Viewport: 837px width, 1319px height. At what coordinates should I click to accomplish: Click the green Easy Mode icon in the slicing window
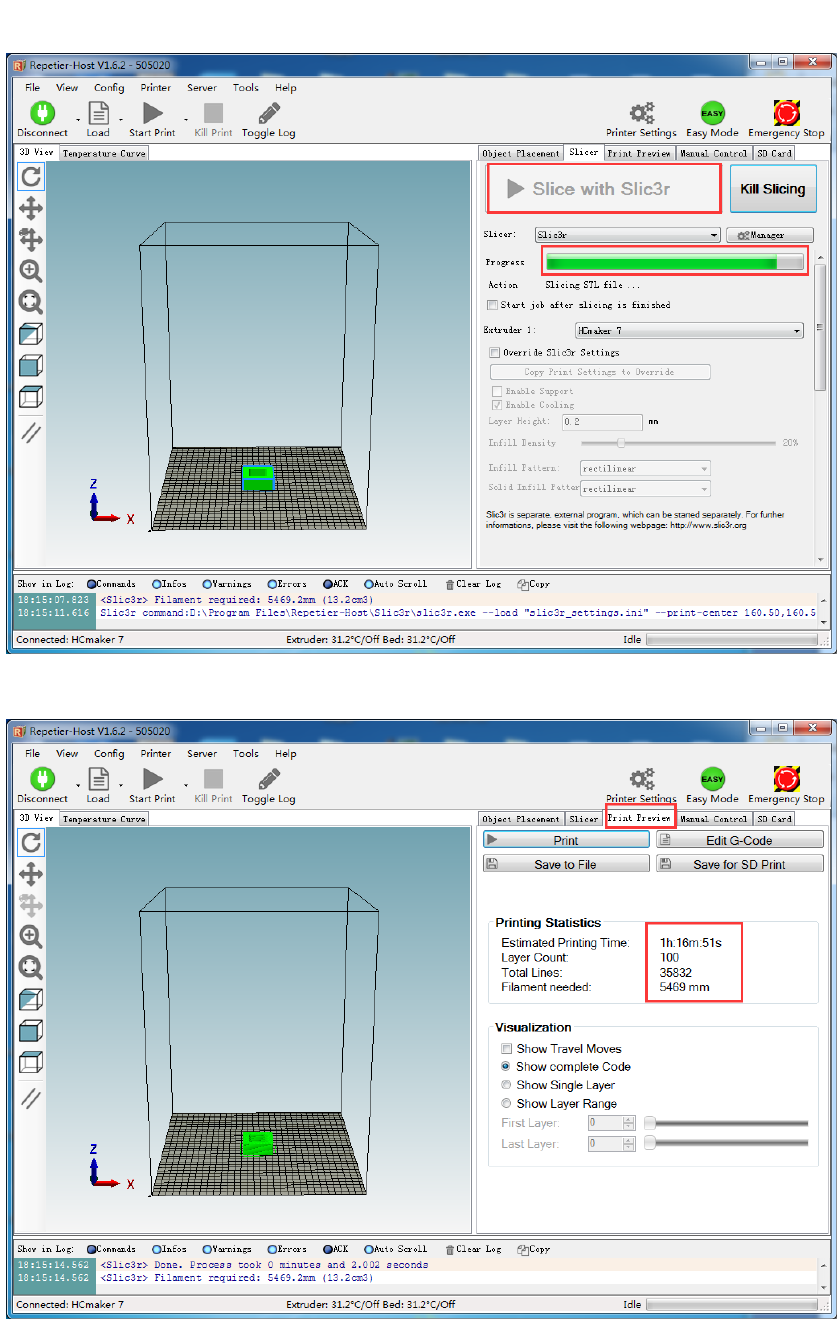[x=712, y=112]
